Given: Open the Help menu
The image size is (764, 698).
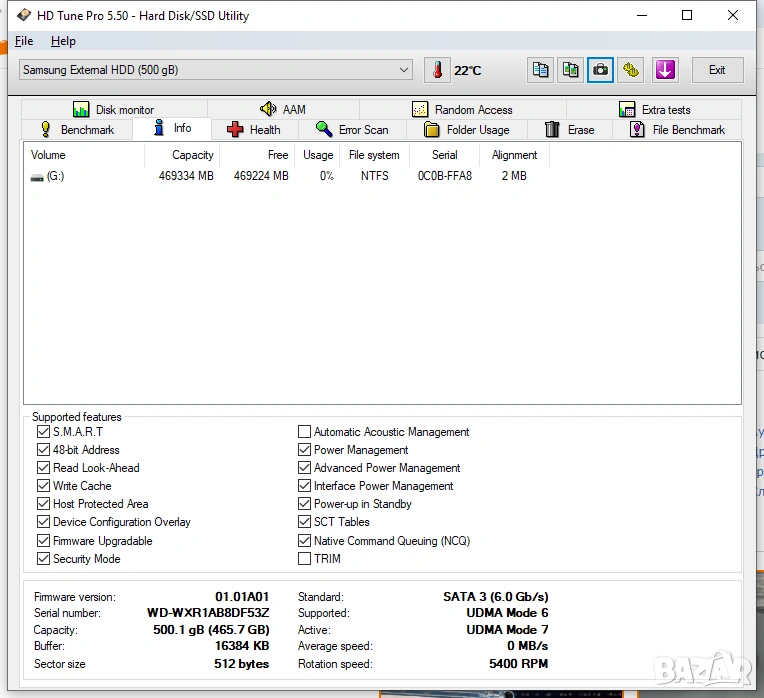Looking at the screenshot, I should pyautogui.click(x=63, y=41).
